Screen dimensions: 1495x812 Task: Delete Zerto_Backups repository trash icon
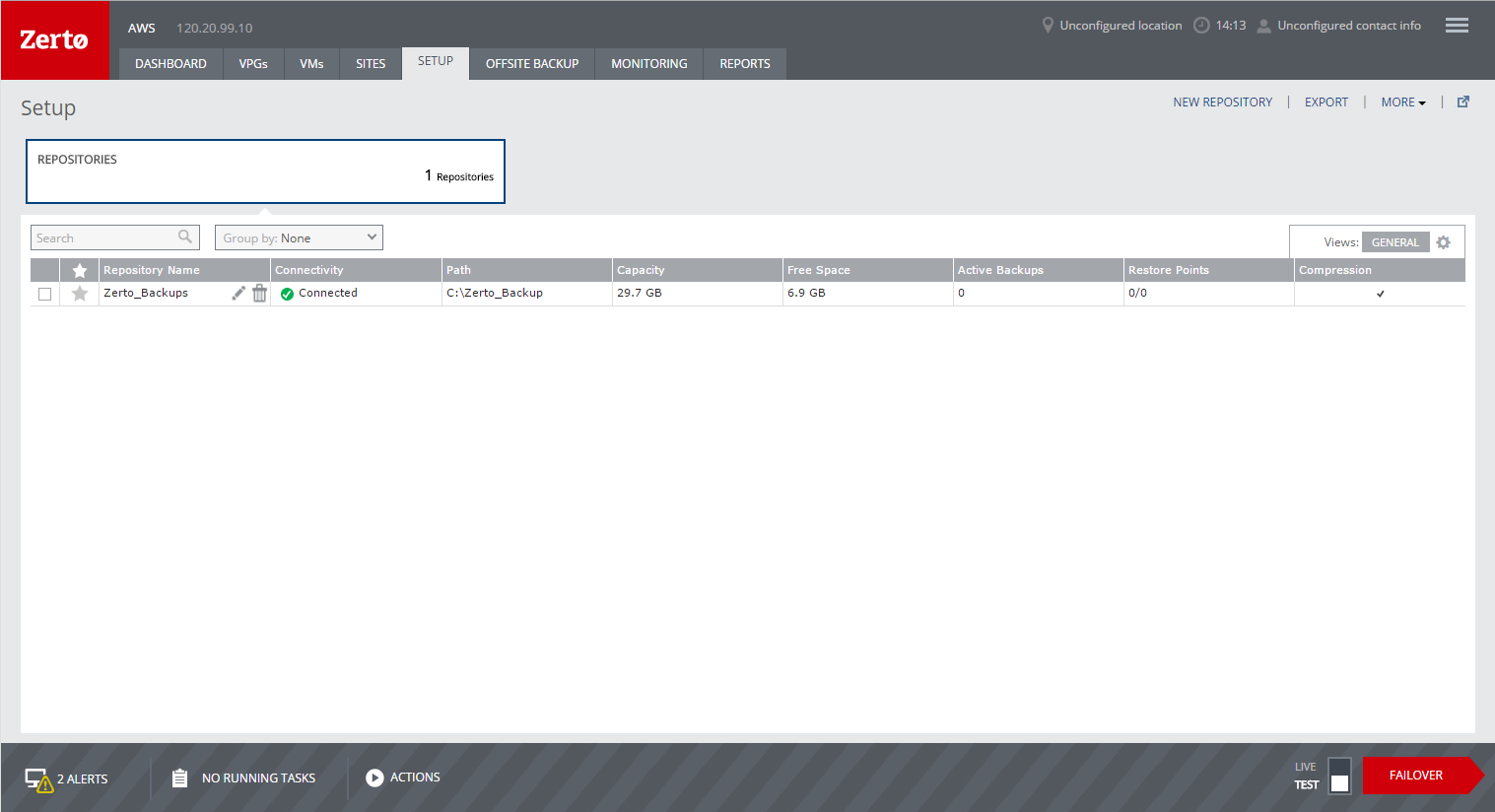coord(259,293)
